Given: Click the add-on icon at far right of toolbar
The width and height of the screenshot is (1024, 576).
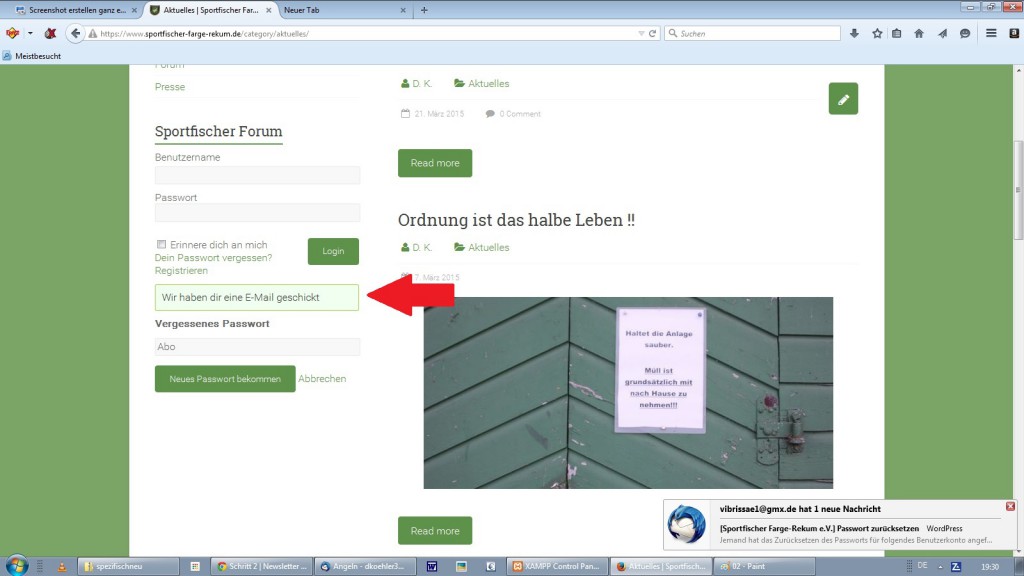Looking at the screenshot, I should pos(1014,33).
